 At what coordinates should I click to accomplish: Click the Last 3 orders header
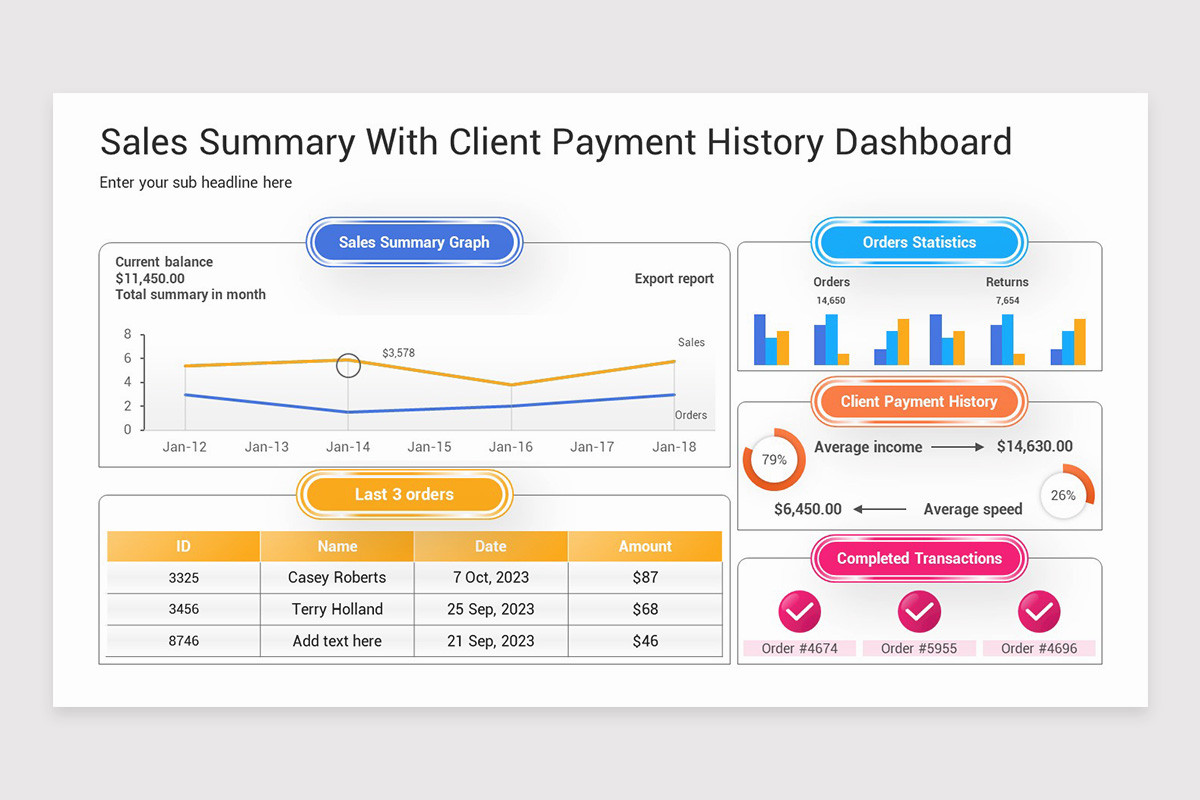pos(404,494)
